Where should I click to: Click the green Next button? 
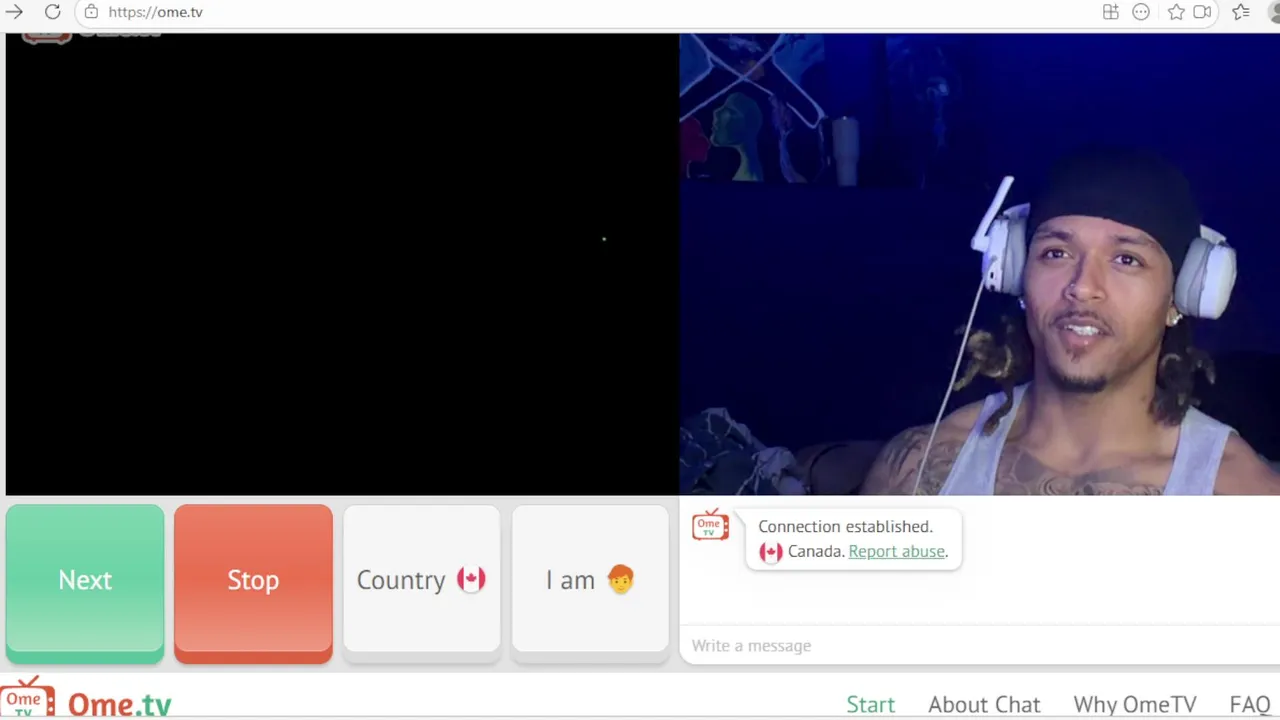click(x=85, y=582)
